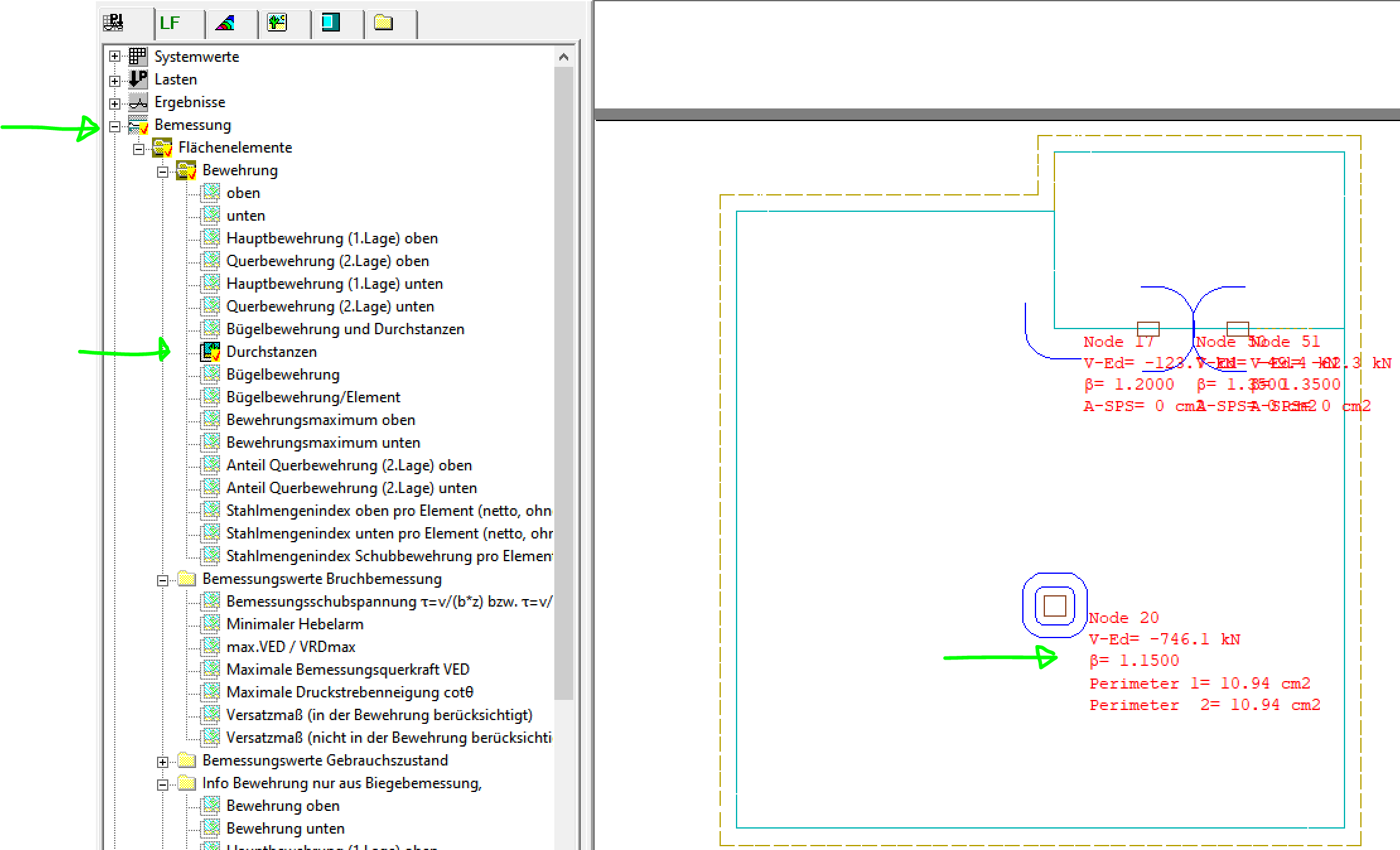Click 'Perimeter 2= 10.94 cm2' text

(1205, 705)
